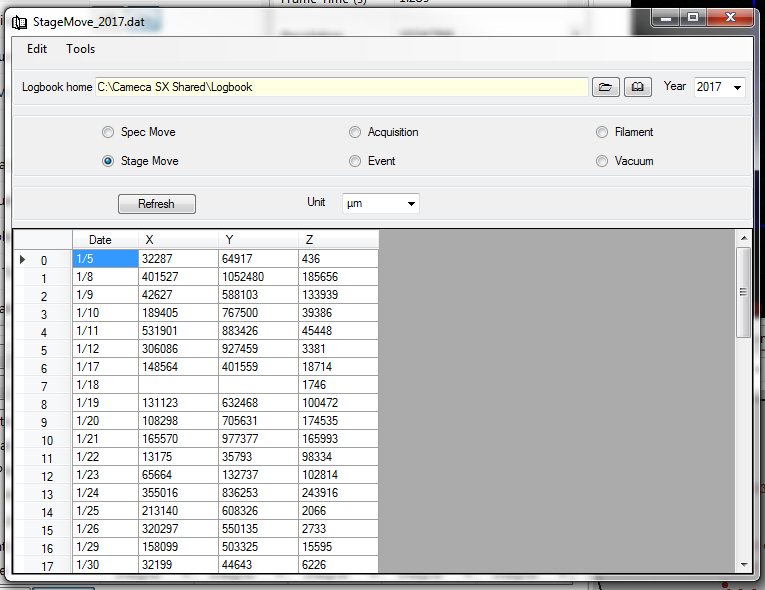
Task: Open the Edit menu
Action: [x=37, y=49]
